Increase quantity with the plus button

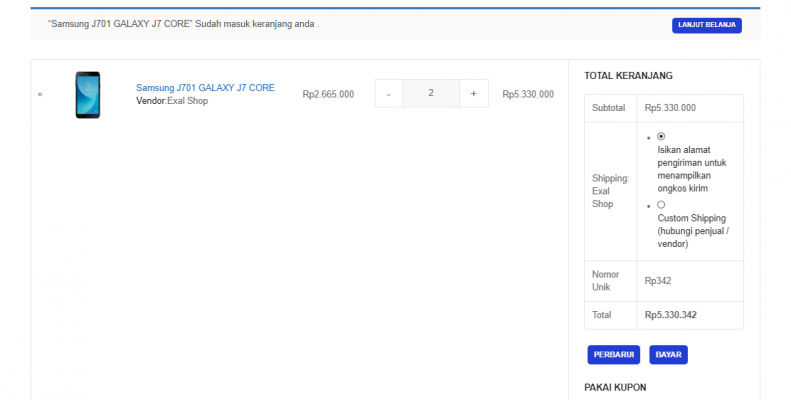(474, 93)
